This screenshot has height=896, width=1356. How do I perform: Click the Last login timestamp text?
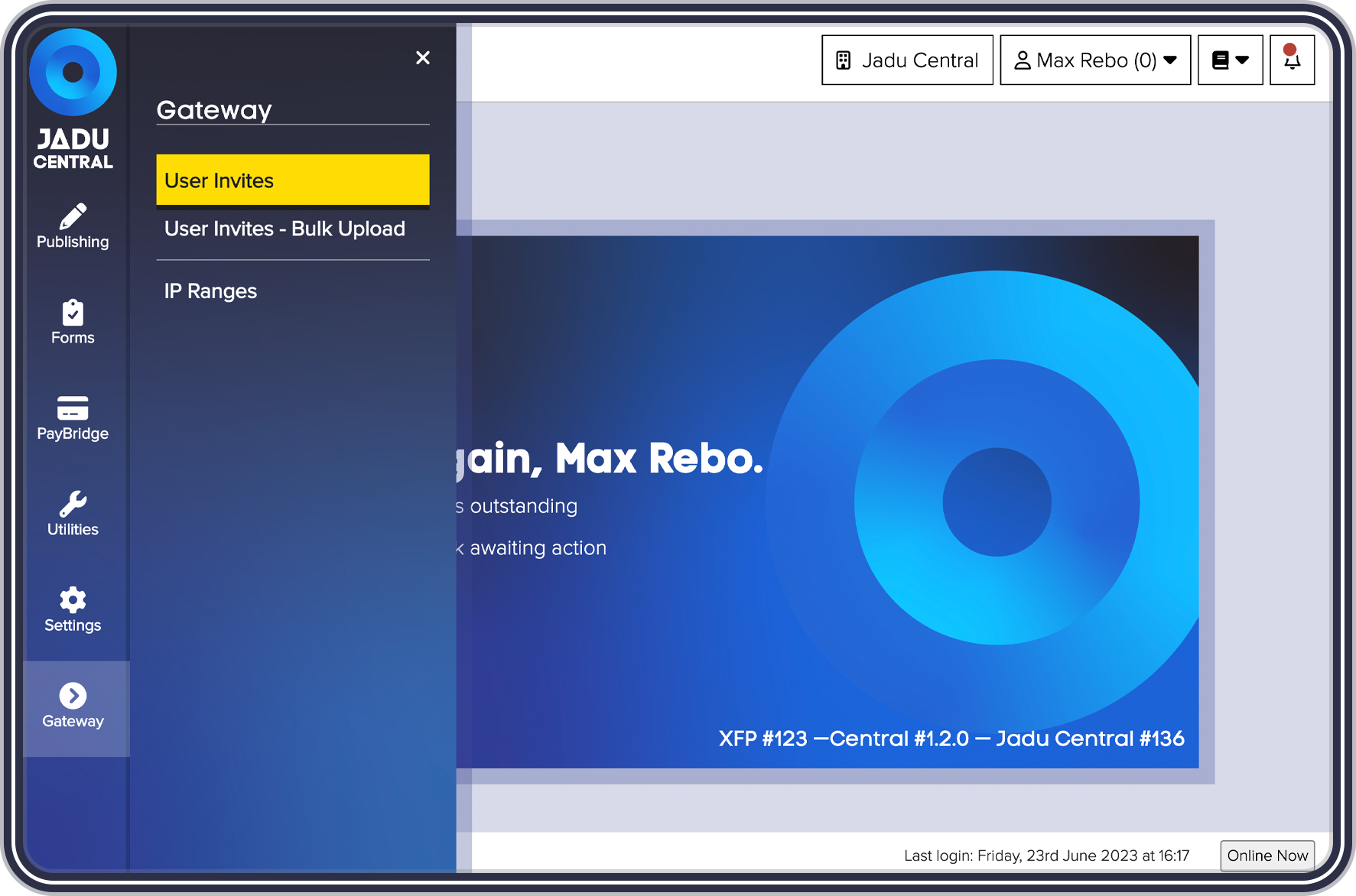click(x=1045, y=855)
